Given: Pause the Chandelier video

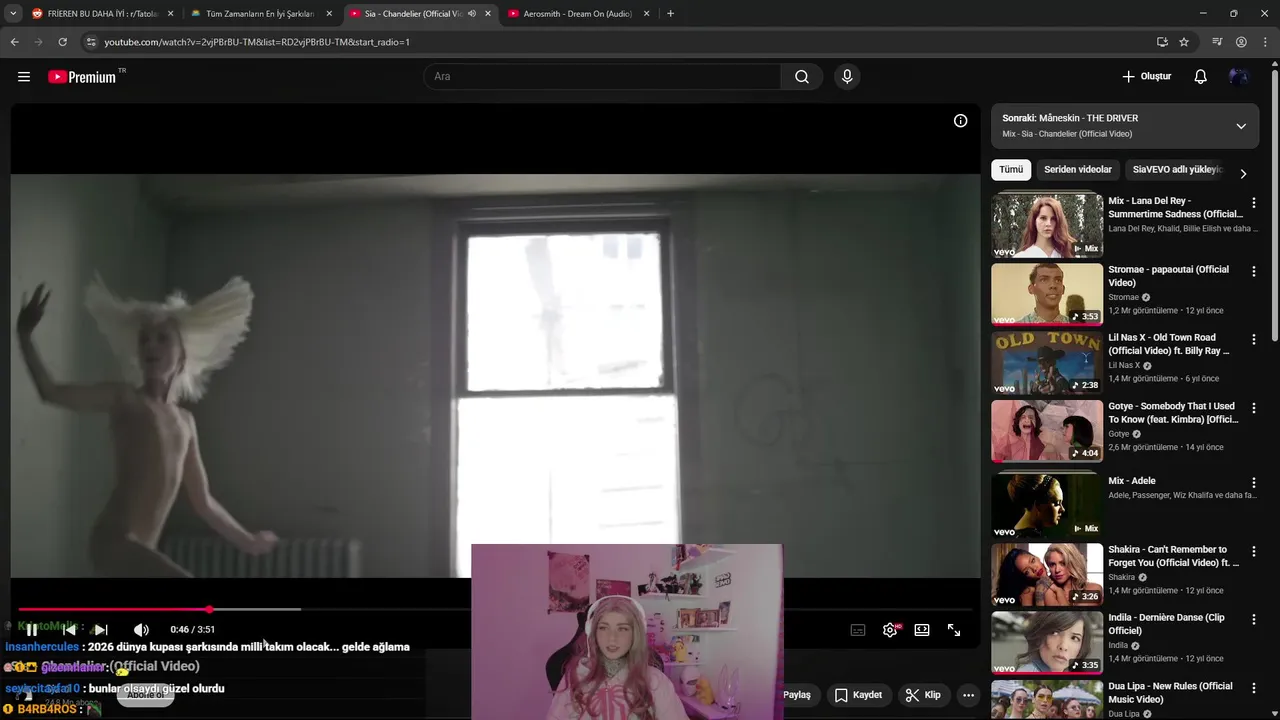Looking at the screenshot, I should (x=32, y=630).
